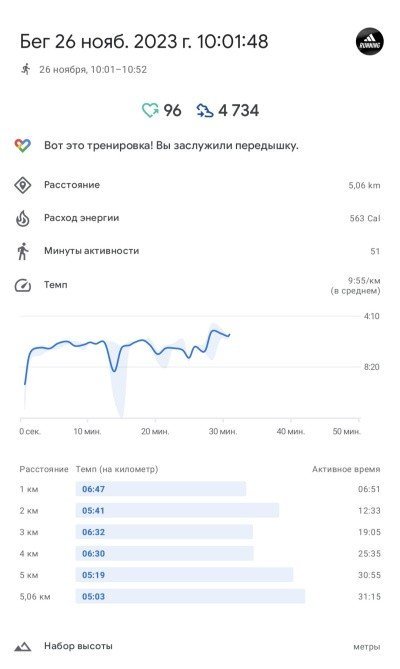This screenshot has width=400, height=669.
Task: Tap the 5 км pace bar 05:19
Action: click(x=185, y=575)
